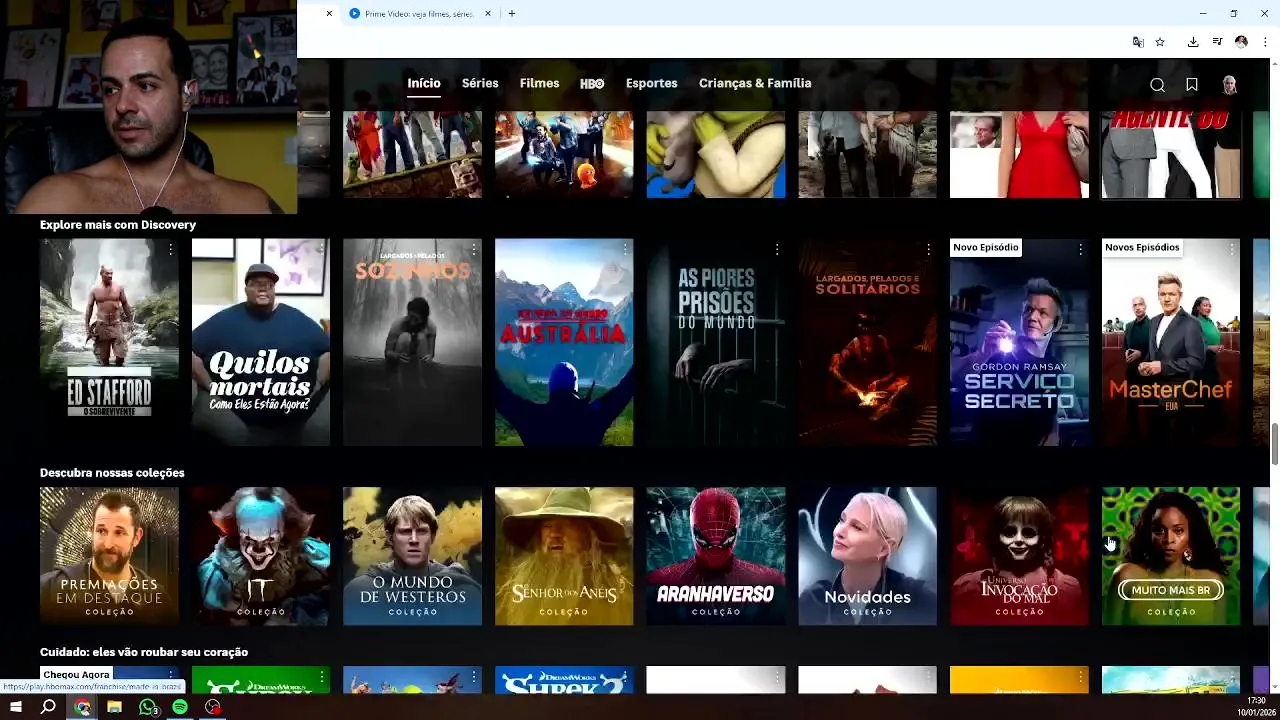Open the Novidades collection card
This screenshot has height=720, width=1280.
[867, 556]
